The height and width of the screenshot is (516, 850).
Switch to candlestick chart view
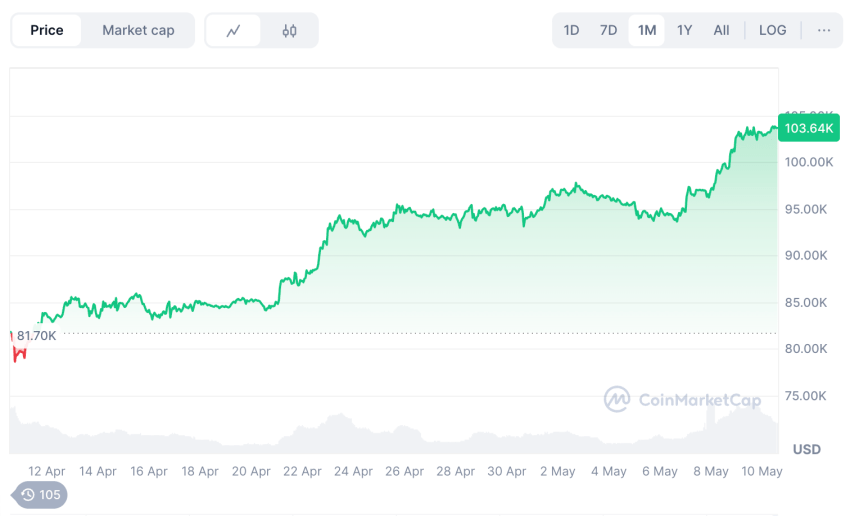290,31
